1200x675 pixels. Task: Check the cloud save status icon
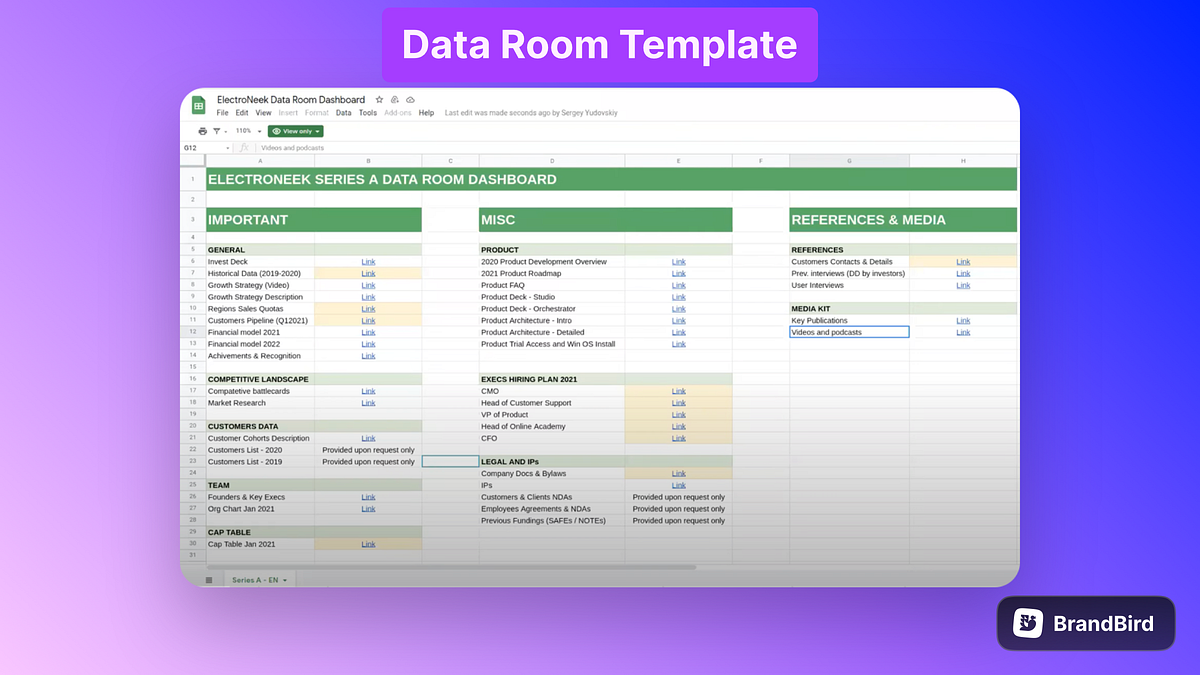(x=410, y=100)
